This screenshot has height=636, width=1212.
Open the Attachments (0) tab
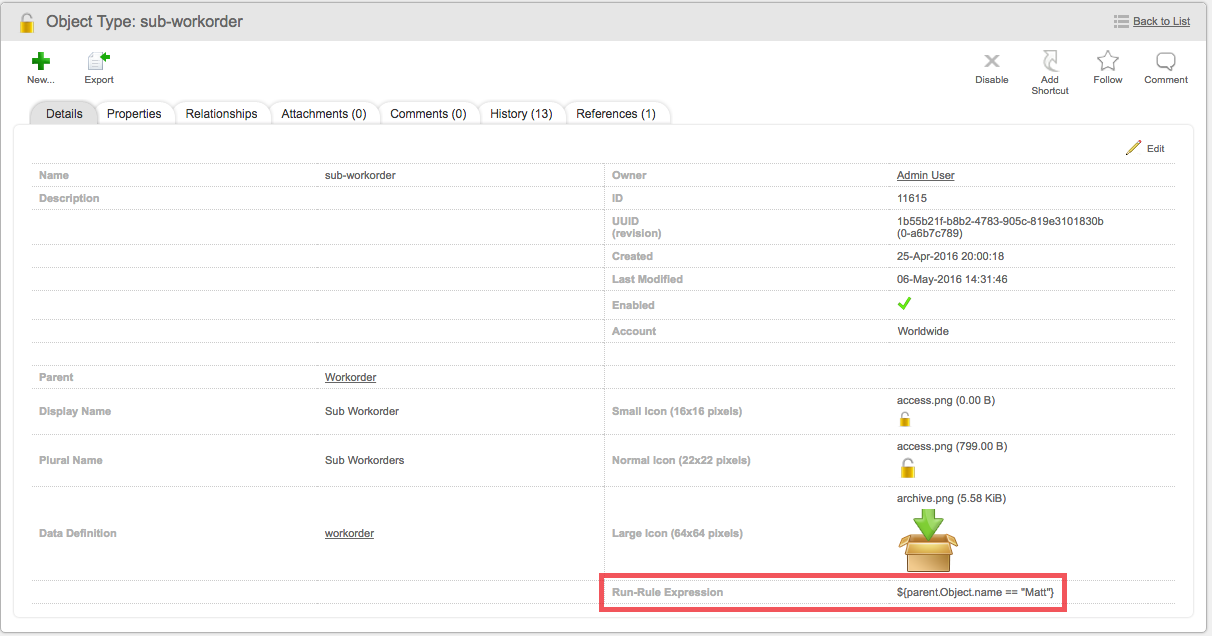pos(323,113)
